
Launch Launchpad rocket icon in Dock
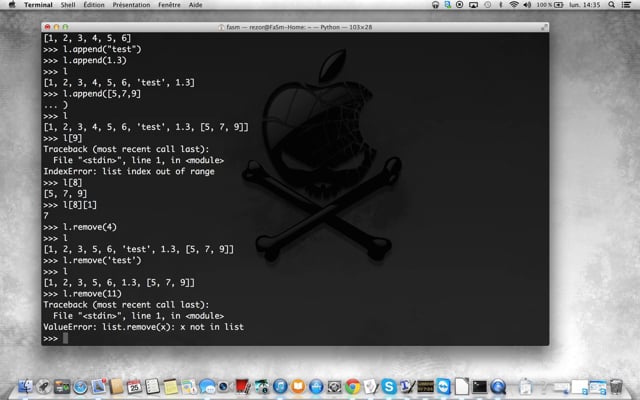44,386
